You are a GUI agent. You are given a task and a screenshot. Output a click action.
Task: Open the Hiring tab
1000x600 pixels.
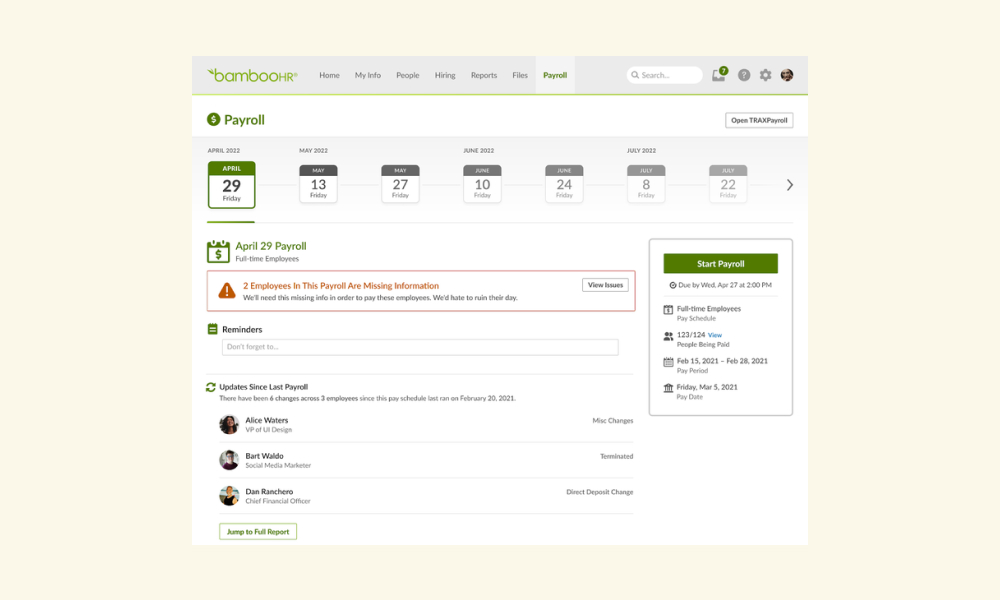(445, 75)
